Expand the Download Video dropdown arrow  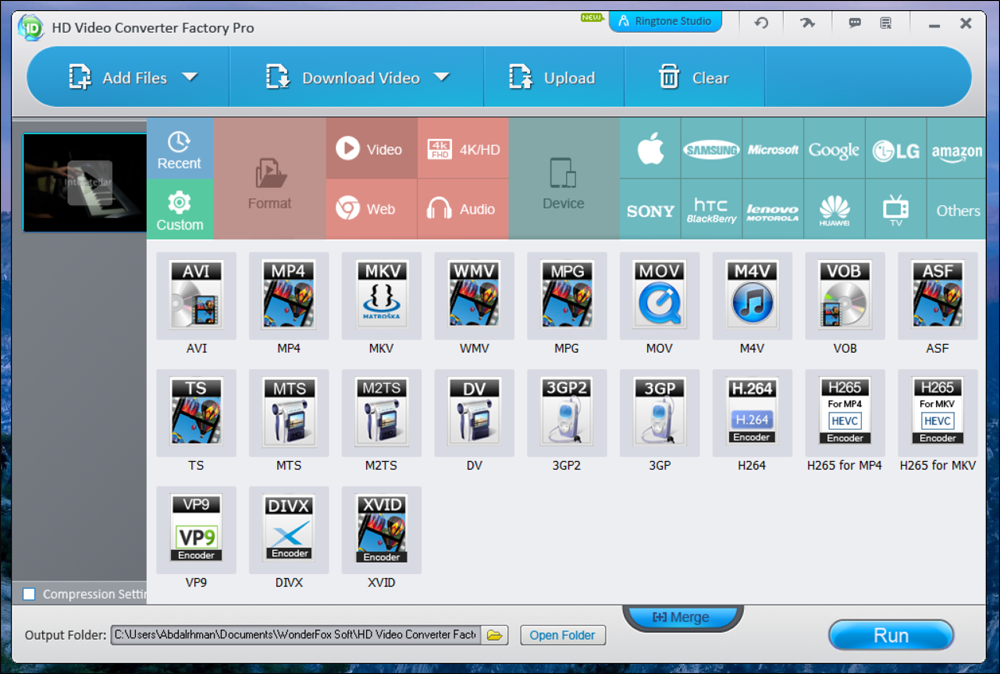click(x=441, y=77)
